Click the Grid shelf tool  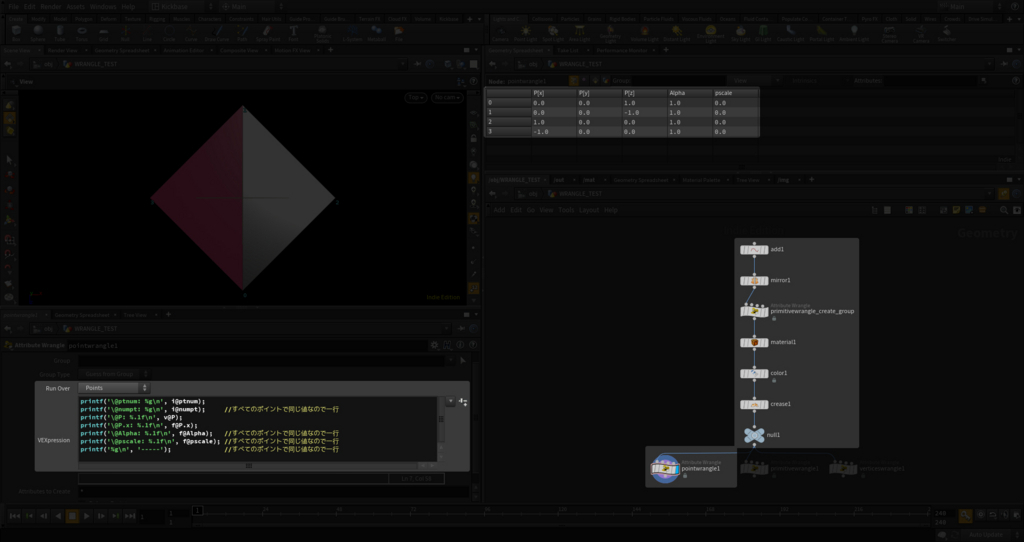pos(104,33)
